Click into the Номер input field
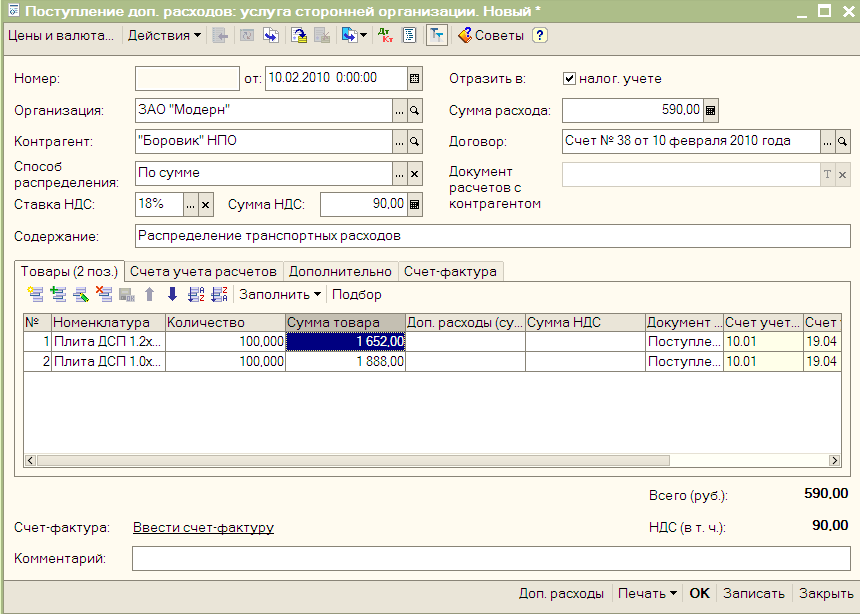The height and width of the screenshot is (614, 860). (x=187, y=78)
